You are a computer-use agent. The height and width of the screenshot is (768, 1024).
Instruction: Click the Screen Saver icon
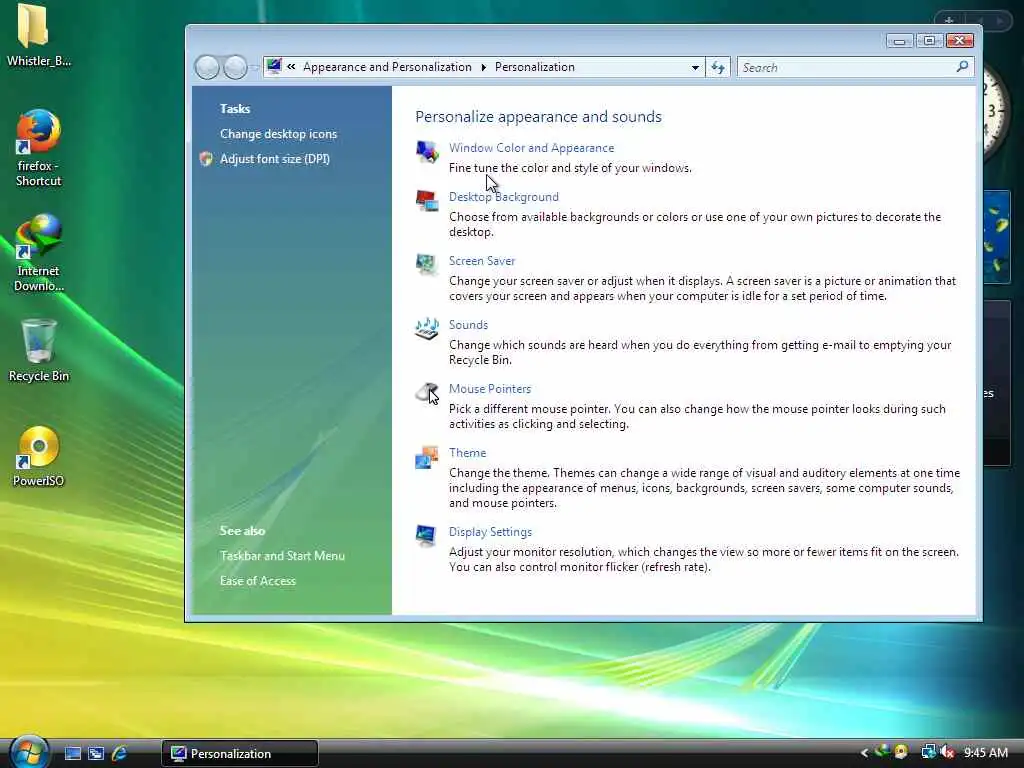(x=427, y=264)
